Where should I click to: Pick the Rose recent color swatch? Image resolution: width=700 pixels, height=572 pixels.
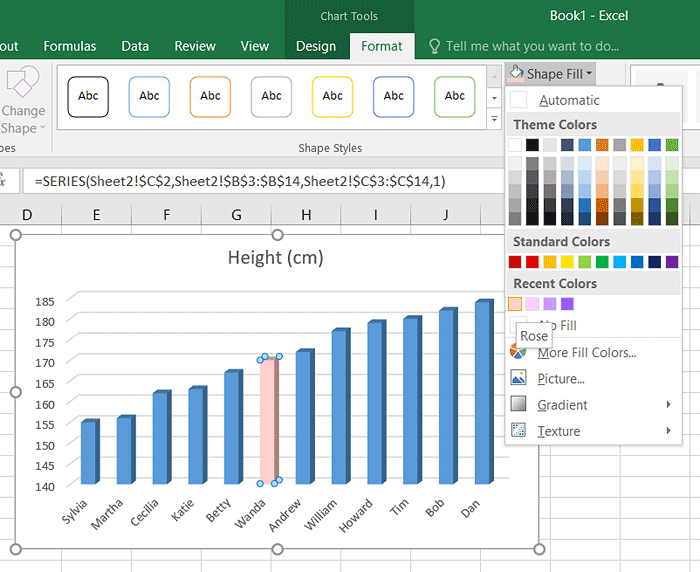pyautogui.click(x=515, y=304)
